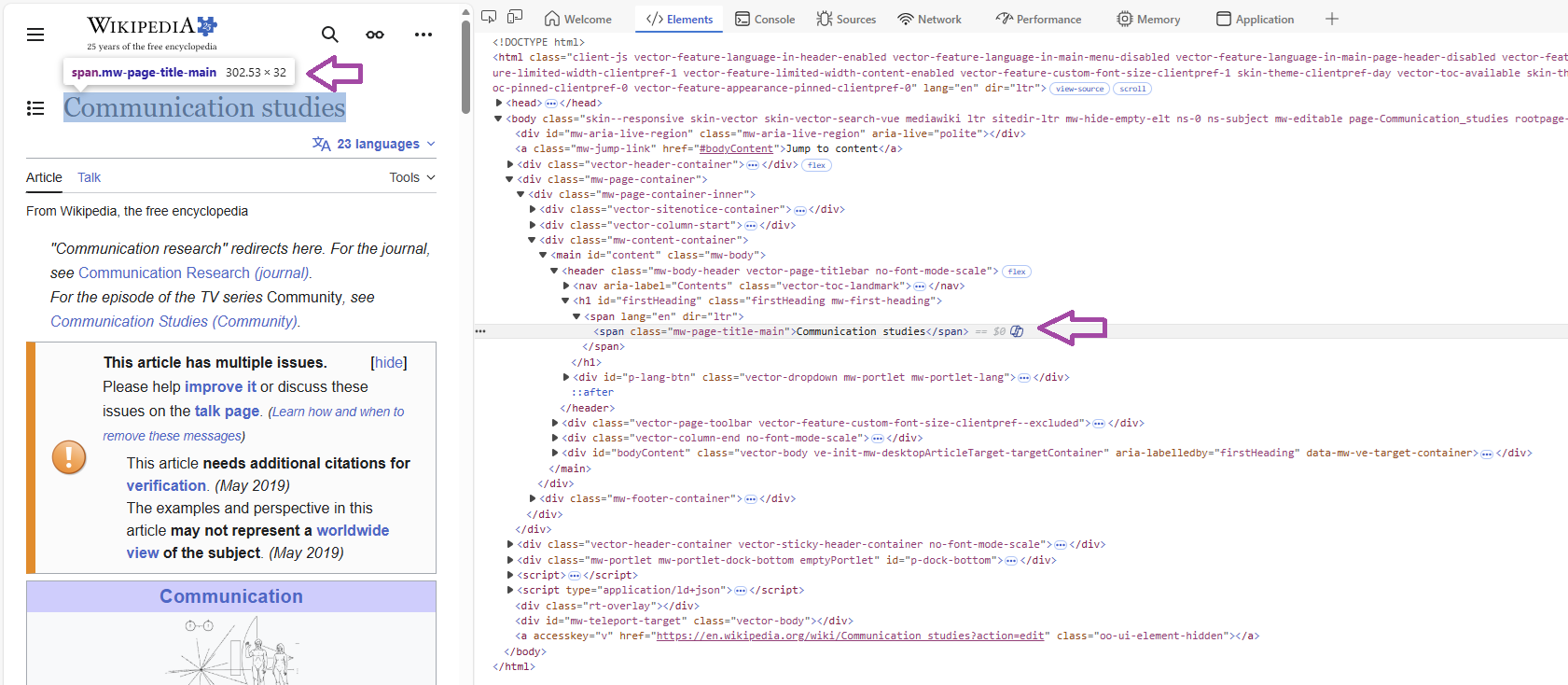Collapse the mw-page-container div node
The height and width of the screenshot is (685, 1568).
(509, 180)
